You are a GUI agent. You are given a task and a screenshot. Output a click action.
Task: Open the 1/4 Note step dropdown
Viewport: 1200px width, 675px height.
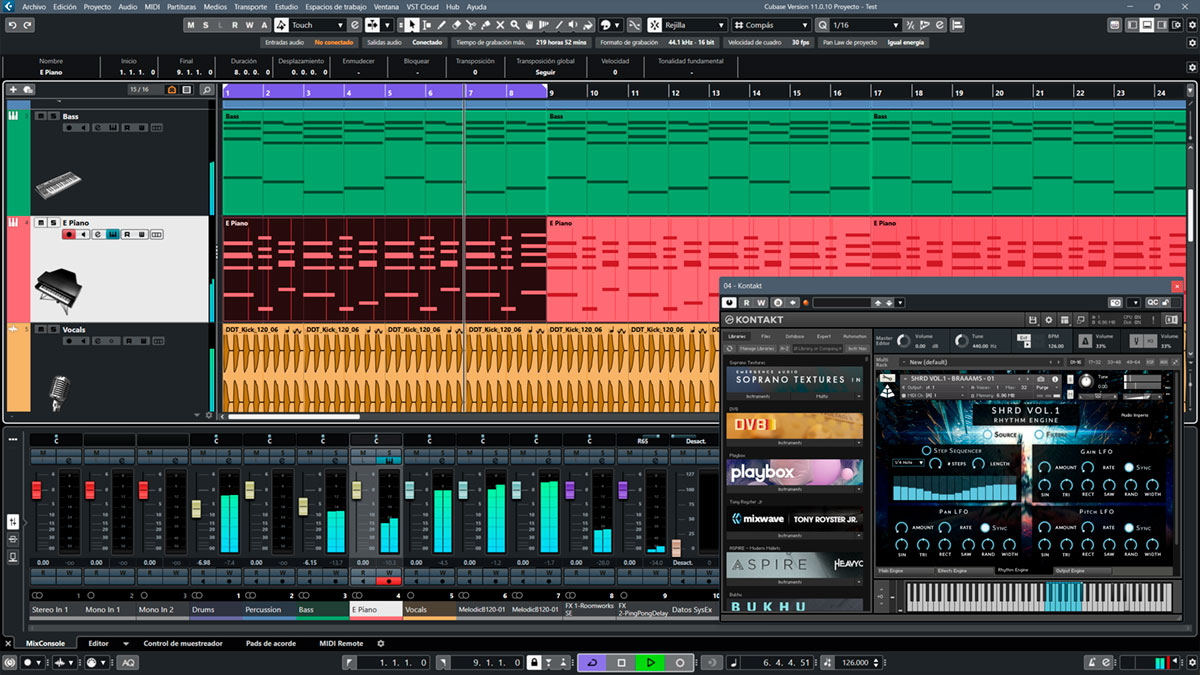tap(909, 463)
